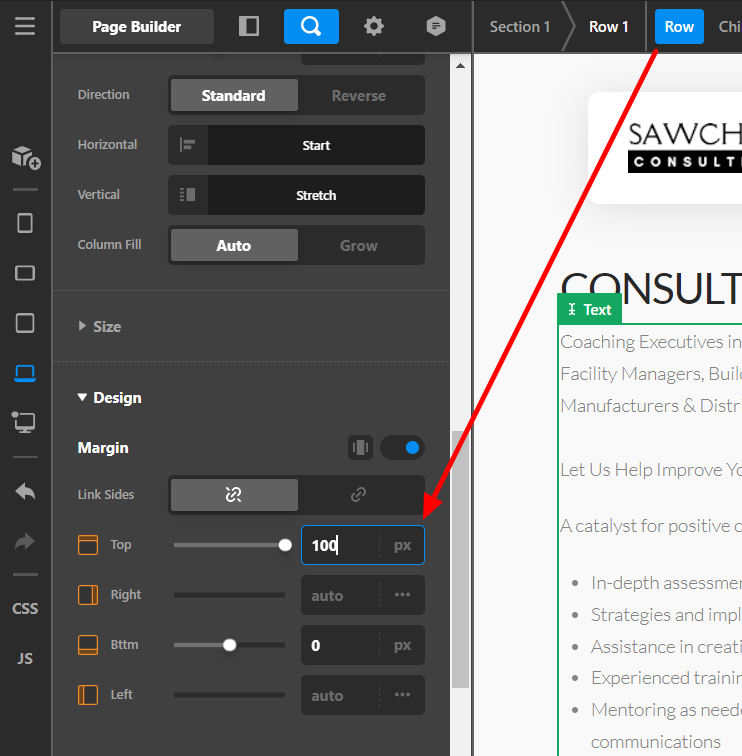Open the hexagon notes icon

pos(436,27)
